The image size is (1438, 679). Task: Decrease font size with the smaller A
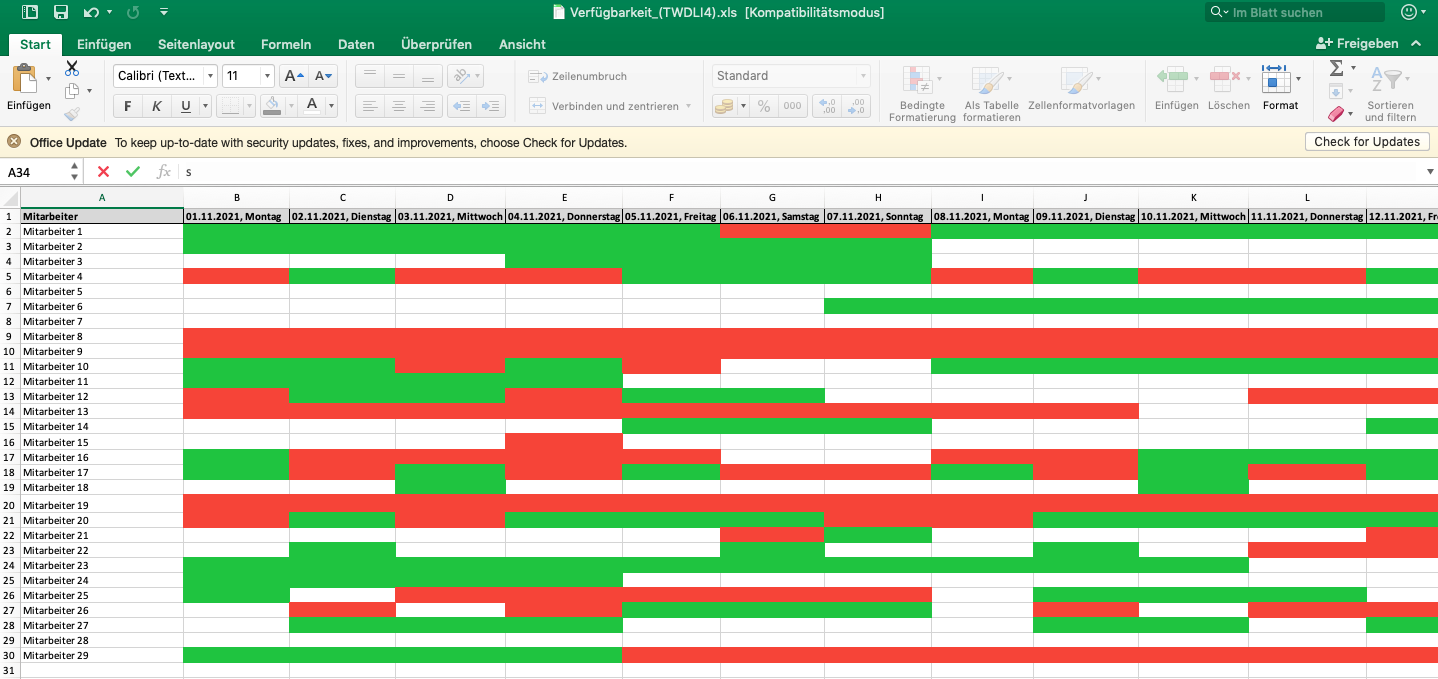323,76
